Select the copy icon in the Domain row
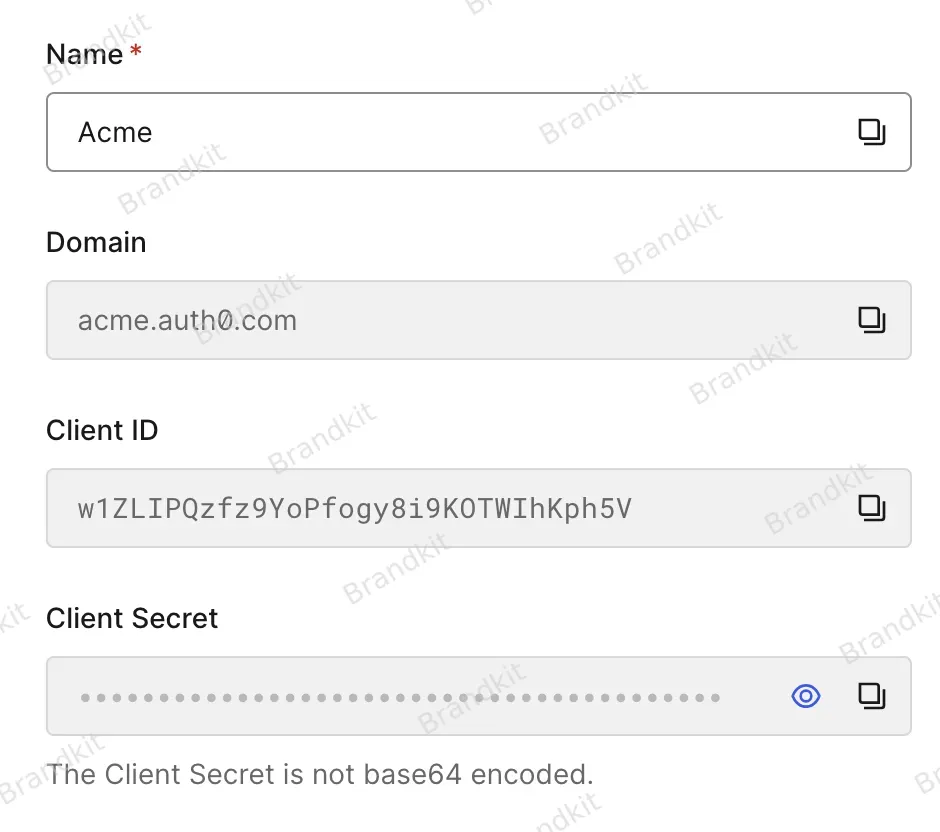This screenshot has height=832, width=940. click(x=872, y=319)
